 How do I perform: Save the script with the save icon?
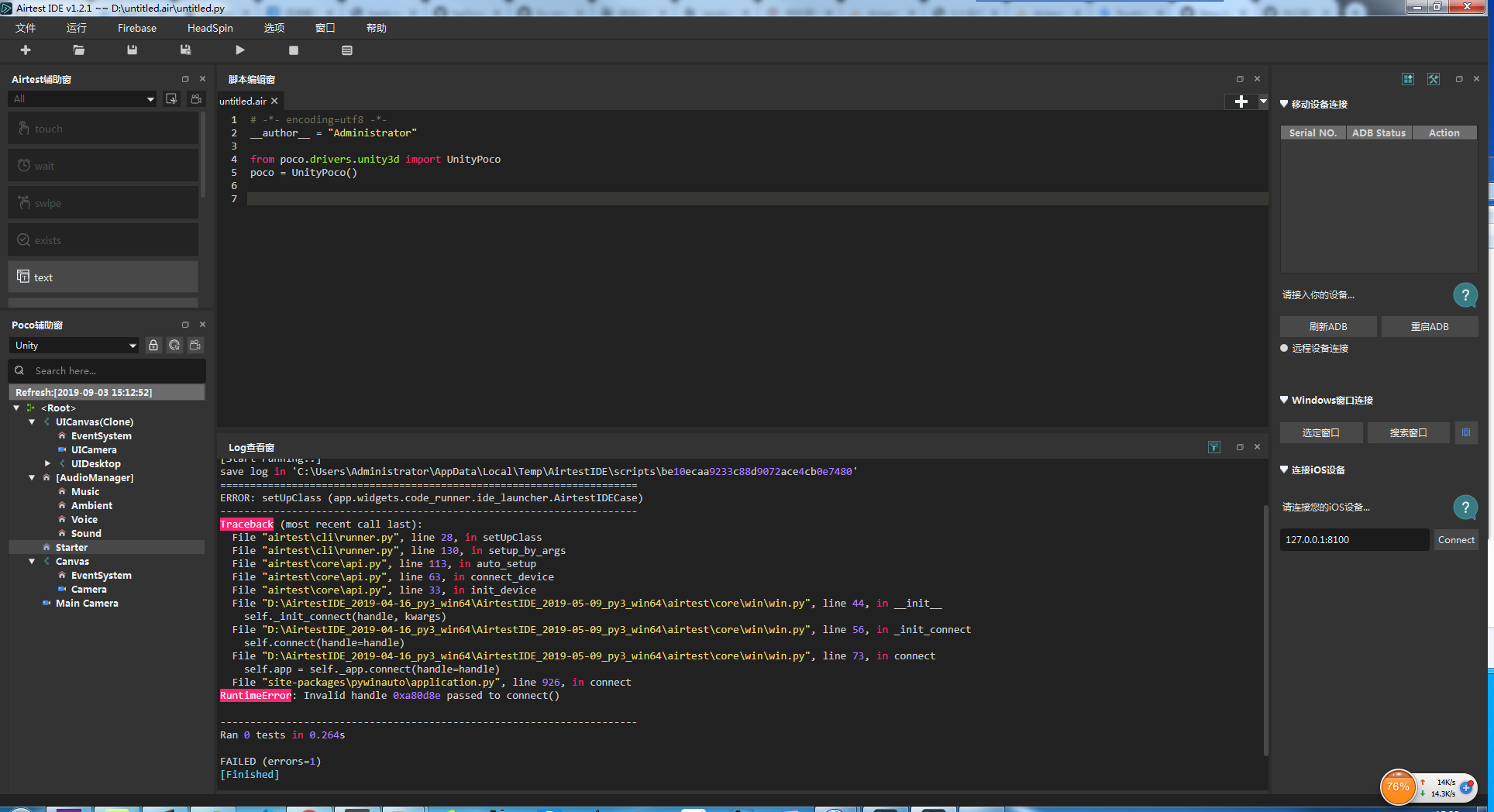(132, 50)
